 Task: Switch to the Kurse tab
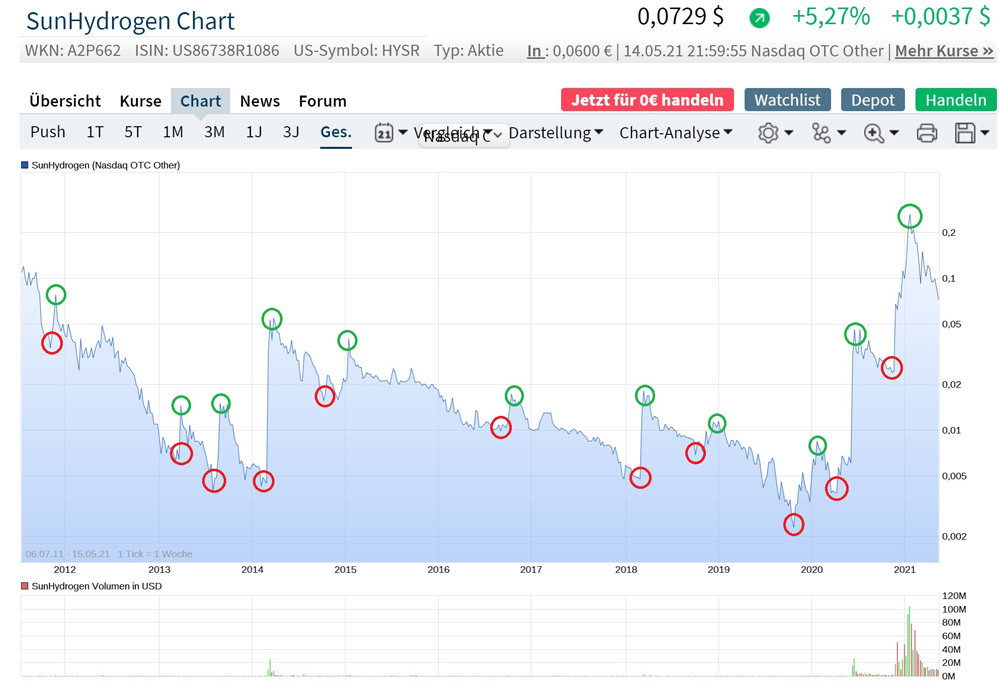click(141, 101)
